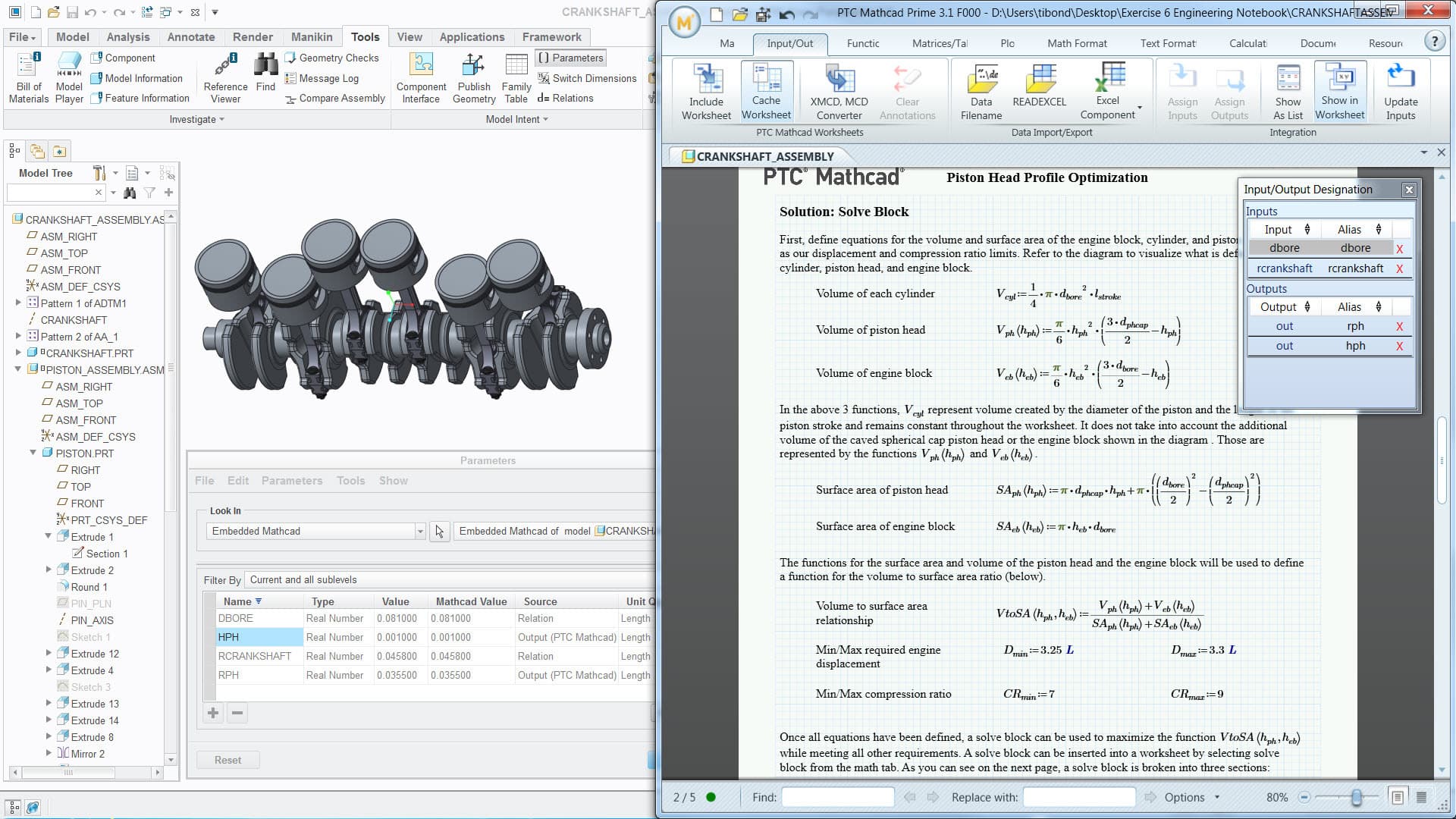Click the Update Inputs icon

coord(1401,89)
